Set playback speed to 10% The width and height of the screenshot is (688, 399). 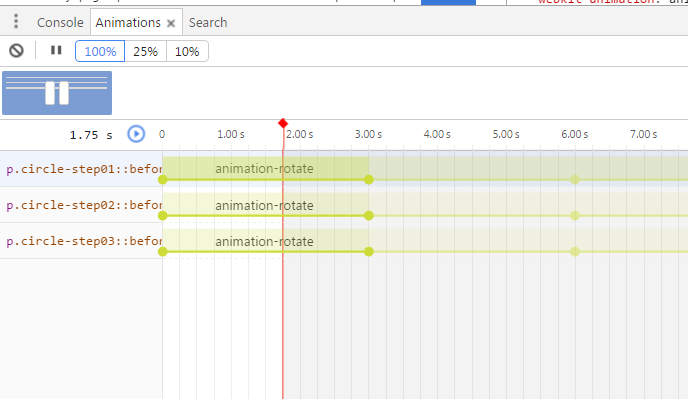(x=187, y=51)
